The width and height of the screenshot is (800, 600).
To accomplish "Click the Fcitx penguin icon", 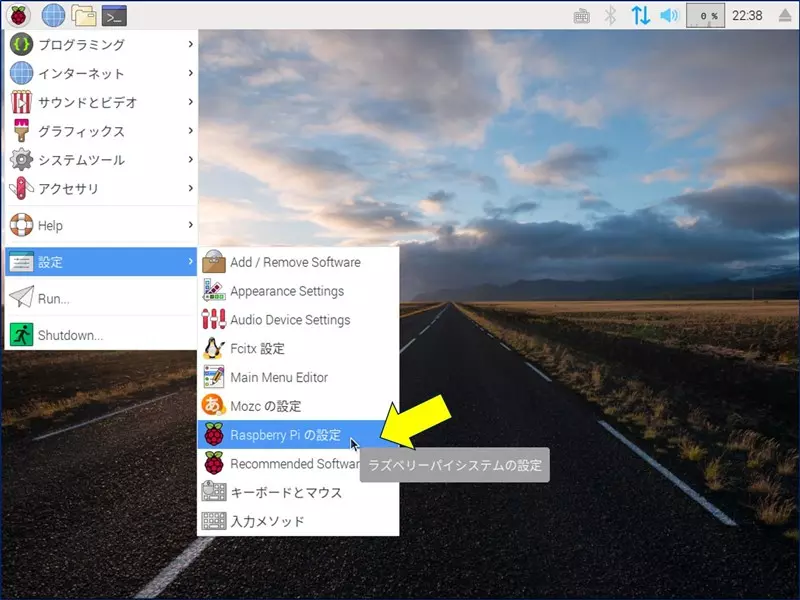I will (x=214, y=348).
